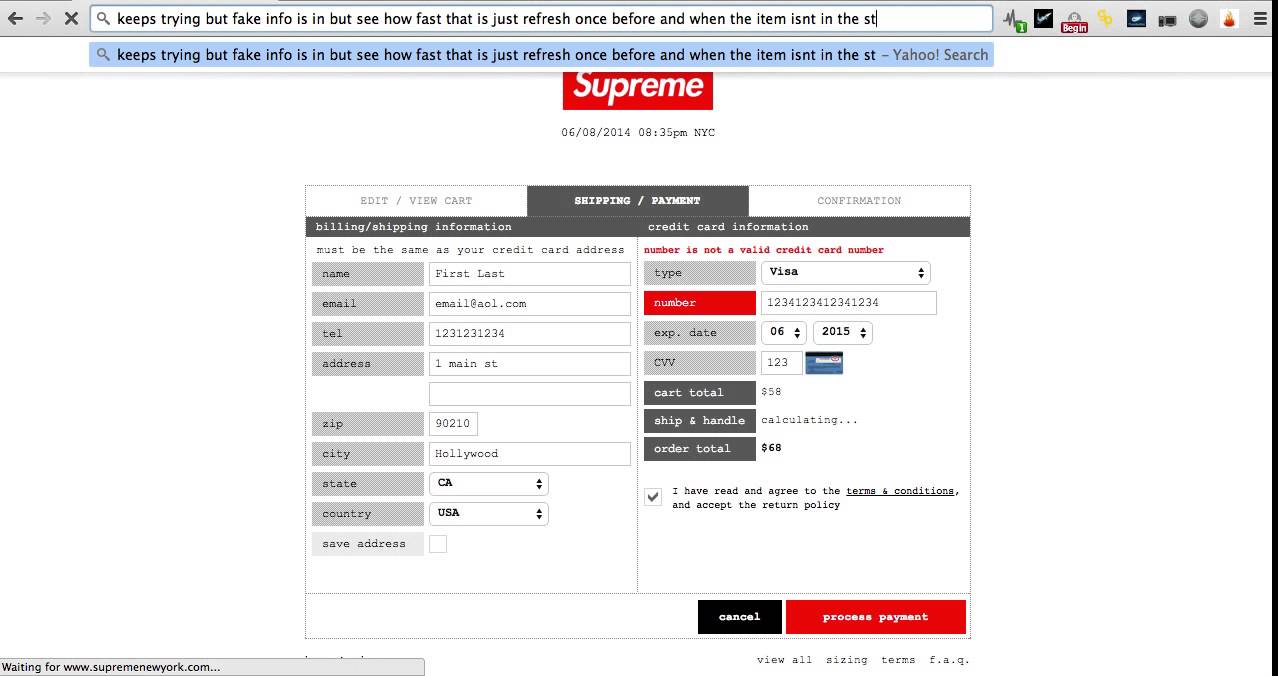Click the Supreme logo
This screenshot has height=676, width=1278.
click(x=638, y=88)
